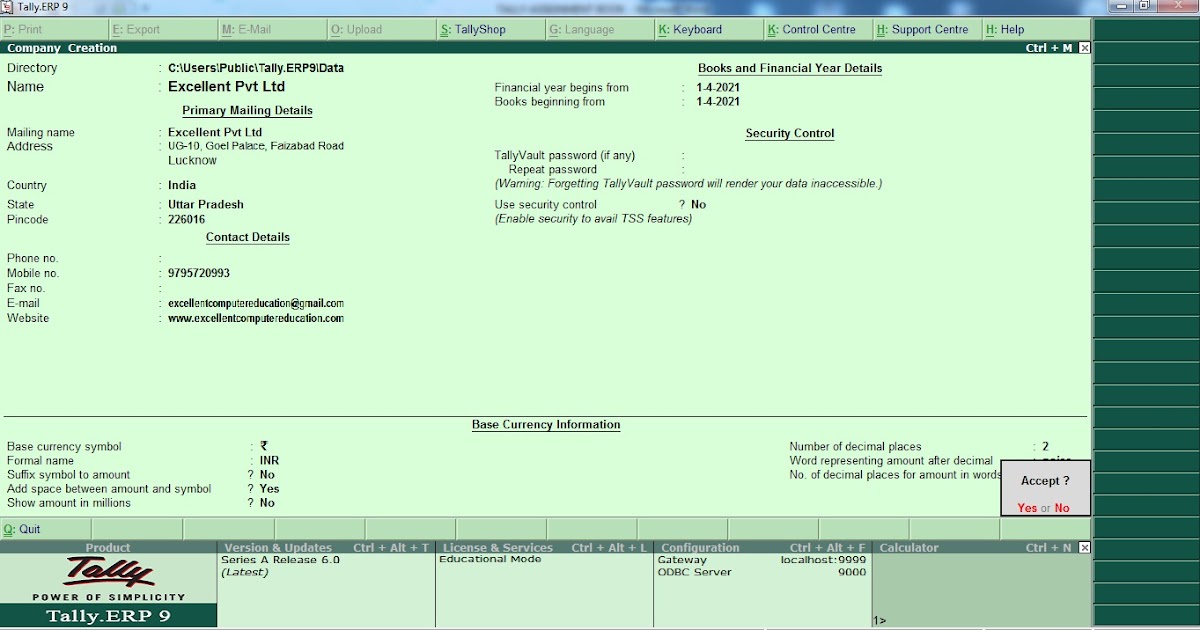Confirm company creation with Yes
Screen dimensions: 1200x630
point(1030,508)
